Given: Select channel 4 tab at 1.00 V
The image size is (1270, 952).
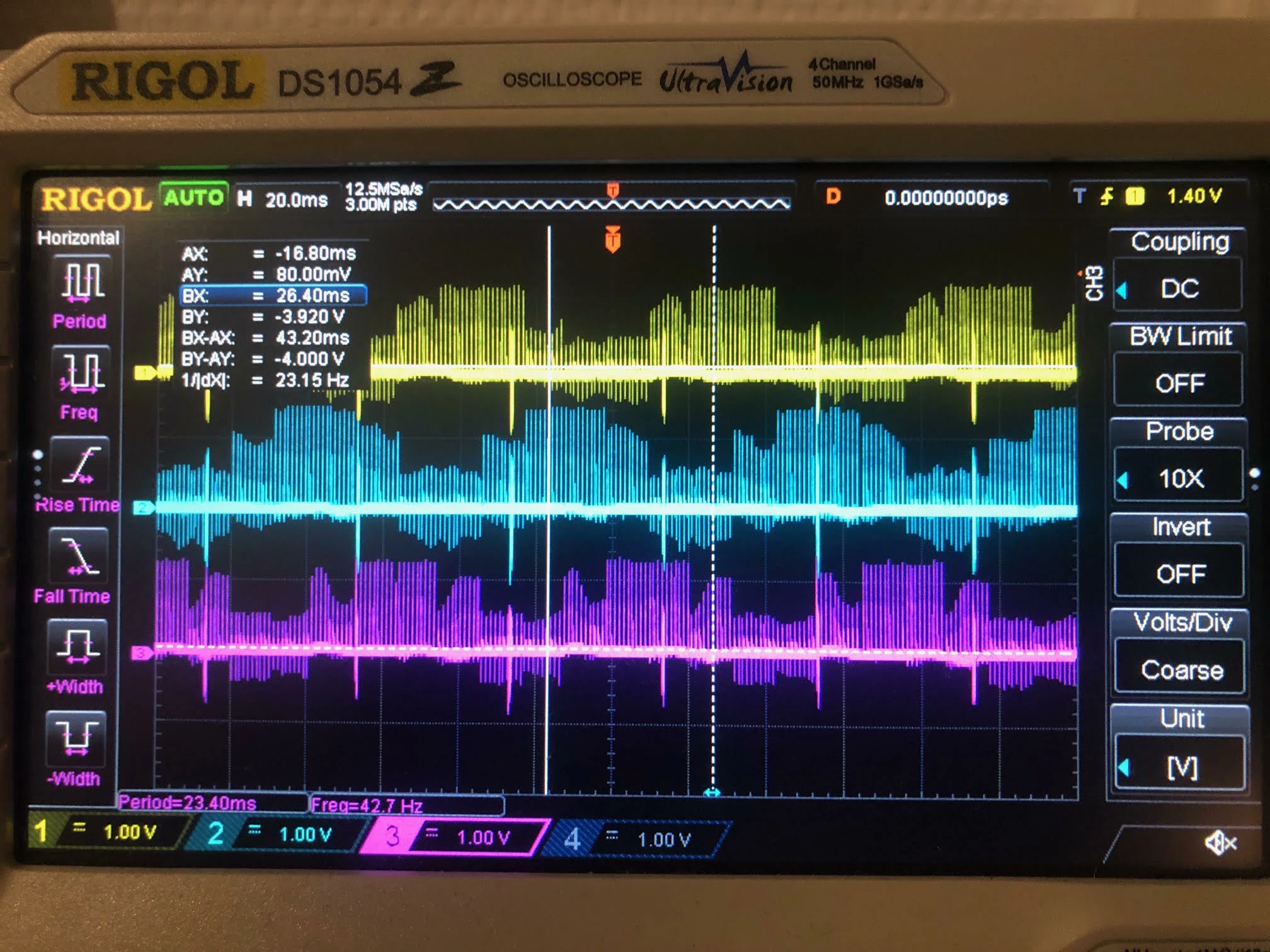Looking at the screenshot, I should pos(636,839).
